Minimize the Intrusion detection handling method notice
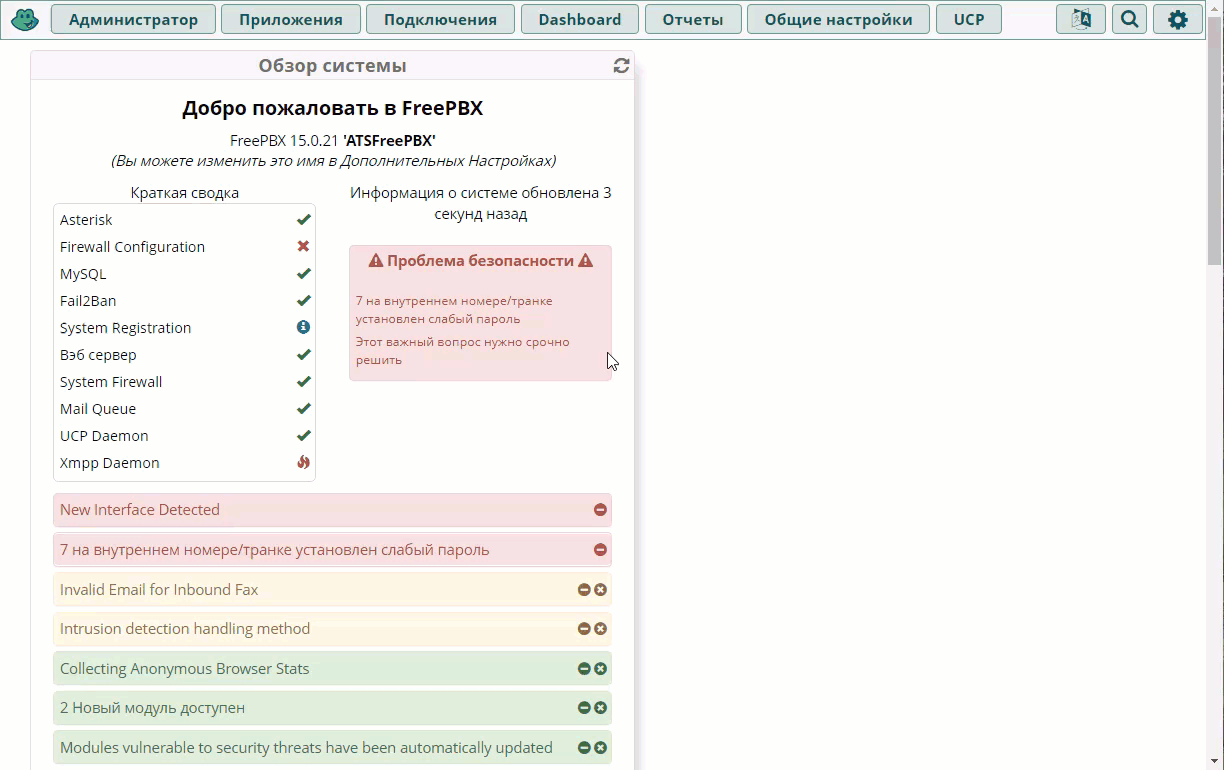Screen dimensions: 1224x770 coord(584,629)
